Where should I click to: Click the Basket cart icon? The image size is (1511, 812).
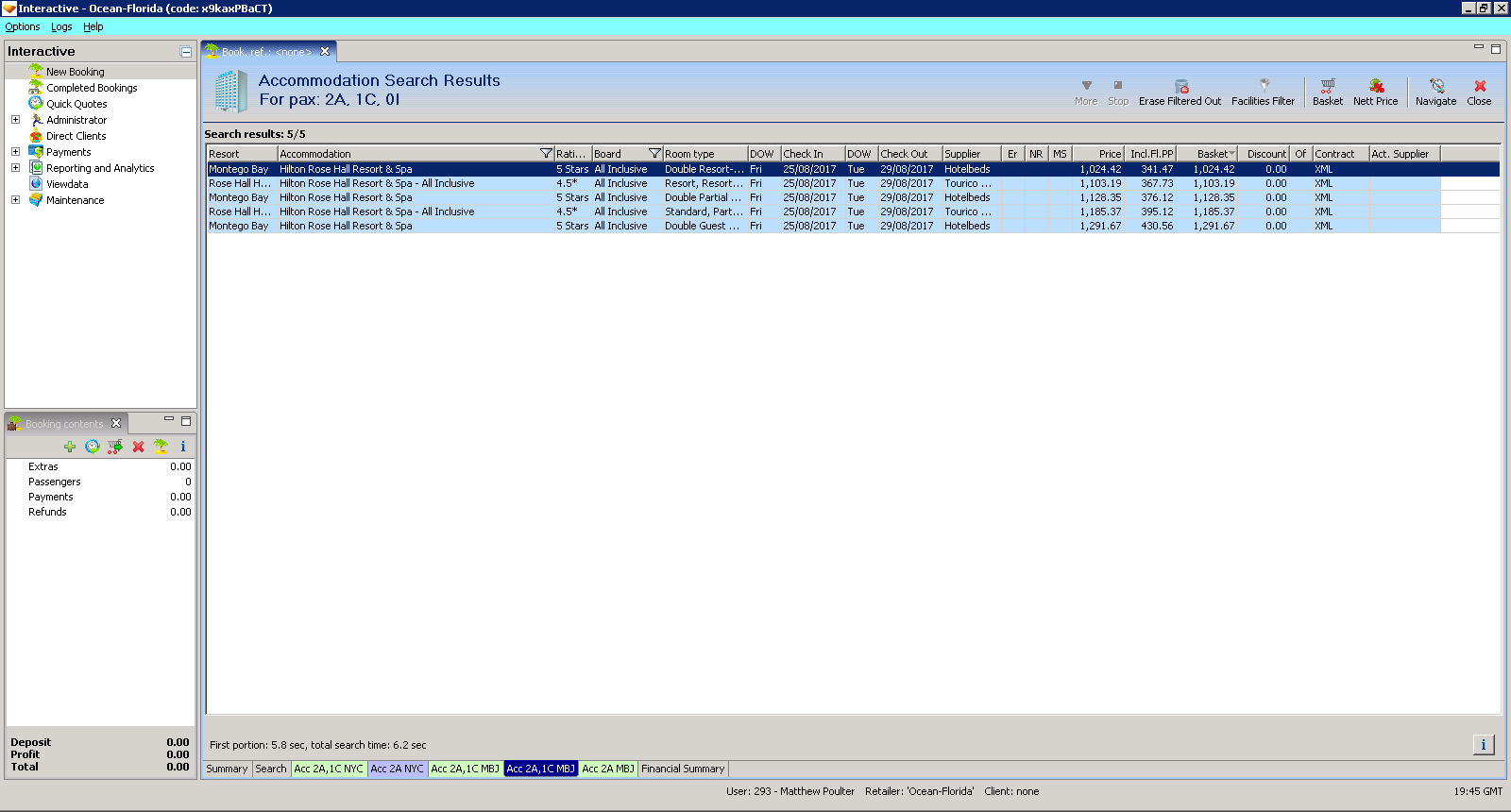[1327, 86]
